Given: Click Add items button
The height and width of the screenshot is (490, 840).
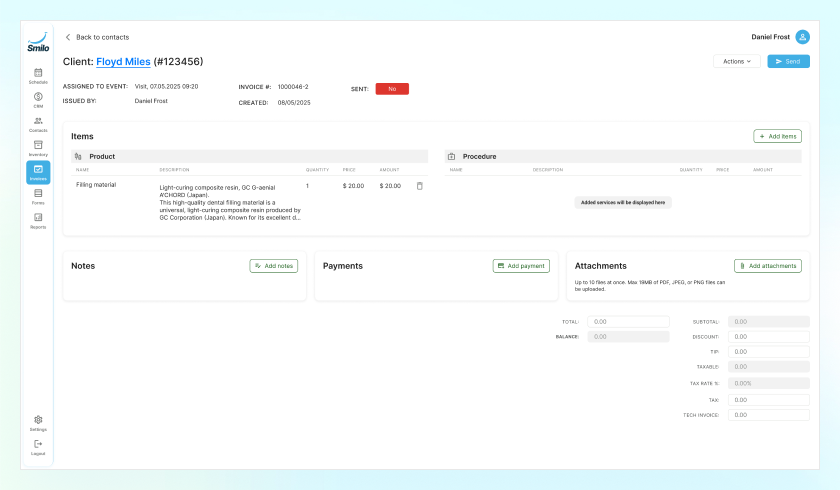Looking at the screenshot, I should 777,137.
